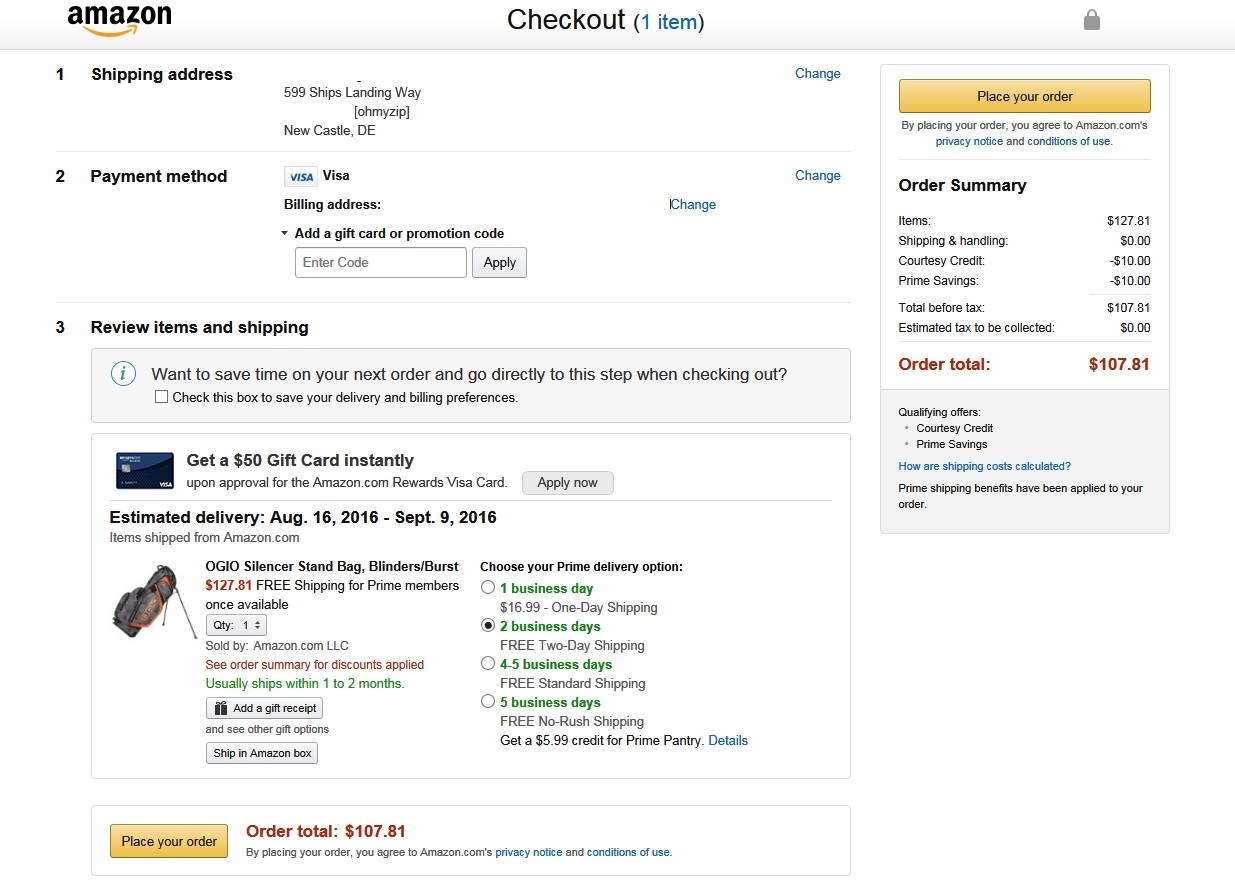Change the shipping address
This screenshot has height=881, width=1235.
pos(817,74)
